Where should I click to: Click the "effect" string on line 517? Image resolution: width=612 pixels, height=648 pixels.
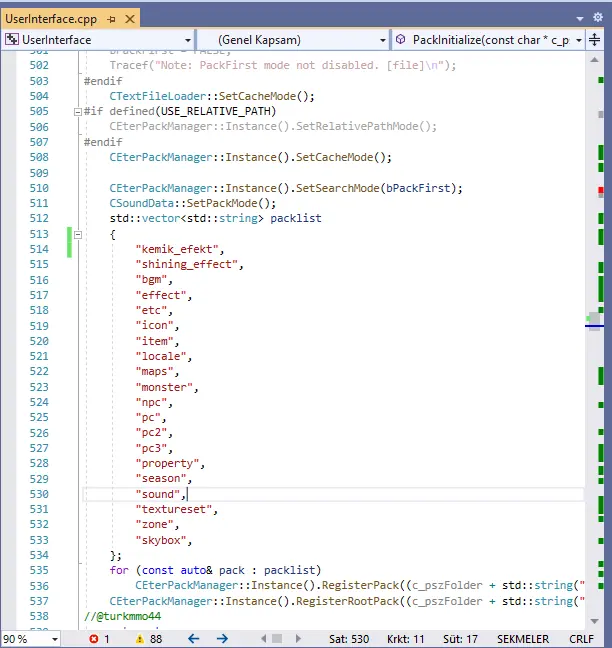pyautogui.click(x=161, y=295)
